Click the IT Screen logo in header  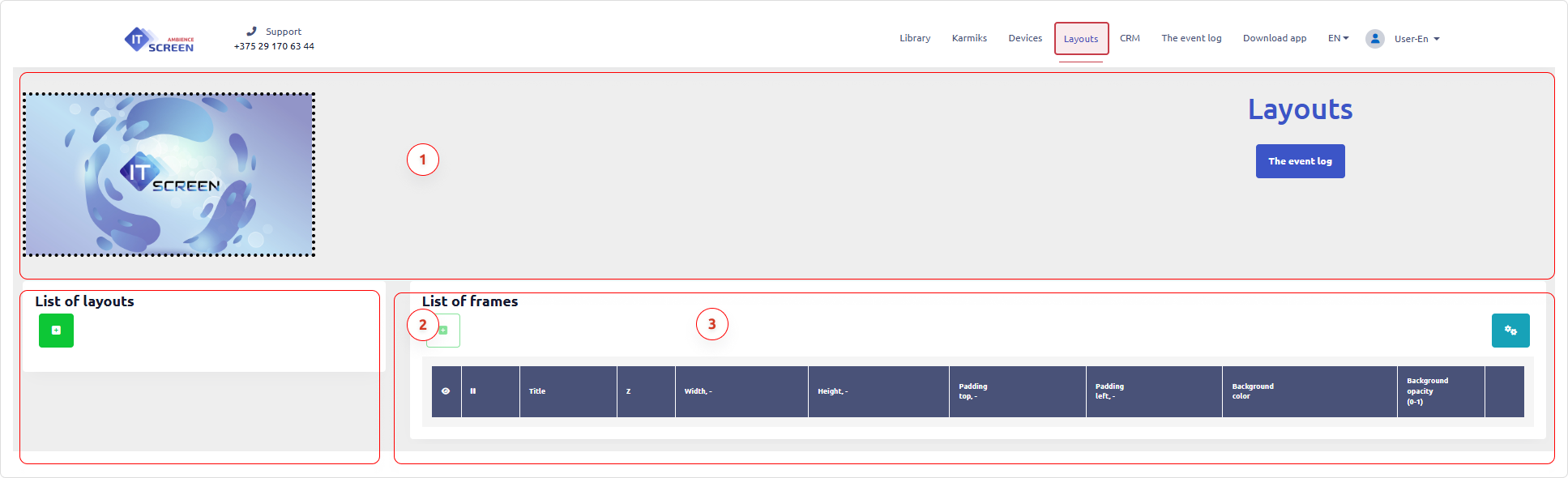coord(160,40)
